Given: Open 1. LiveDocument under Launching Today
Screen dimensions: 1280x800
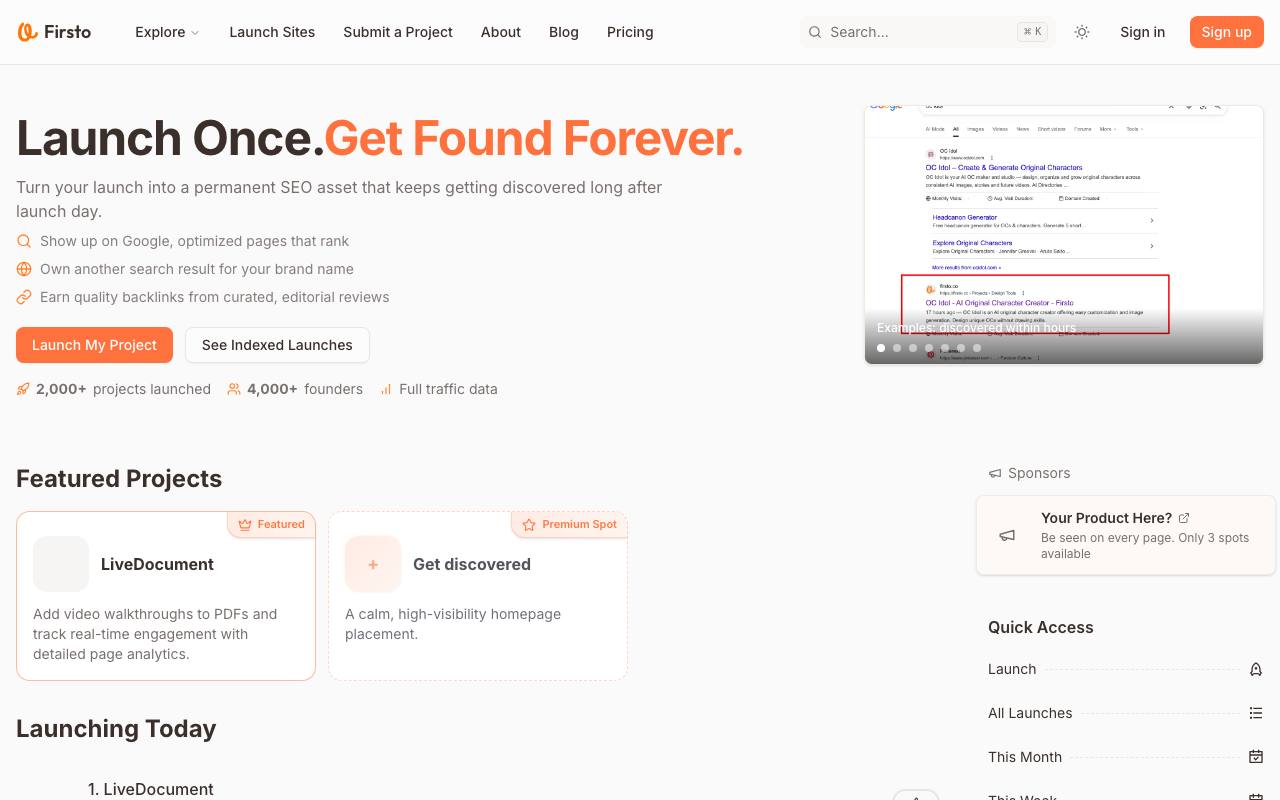Looking at the screenshot, I should click(151, 789).
